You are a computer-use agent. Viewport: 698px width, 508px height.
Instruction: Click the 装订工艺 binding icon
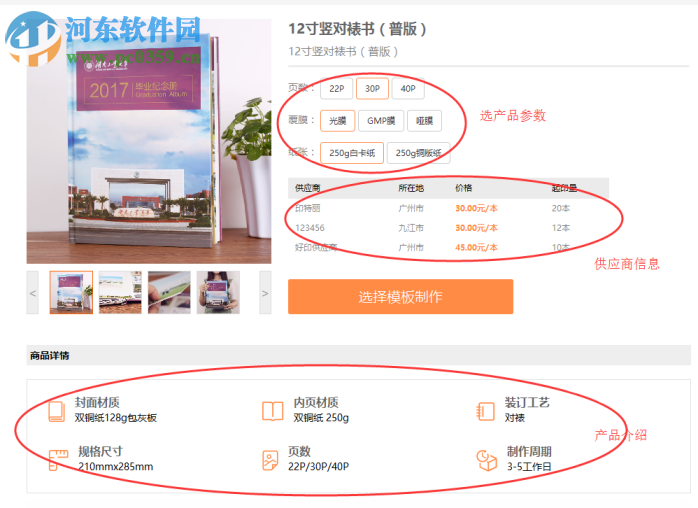click(x=485, y=411)
